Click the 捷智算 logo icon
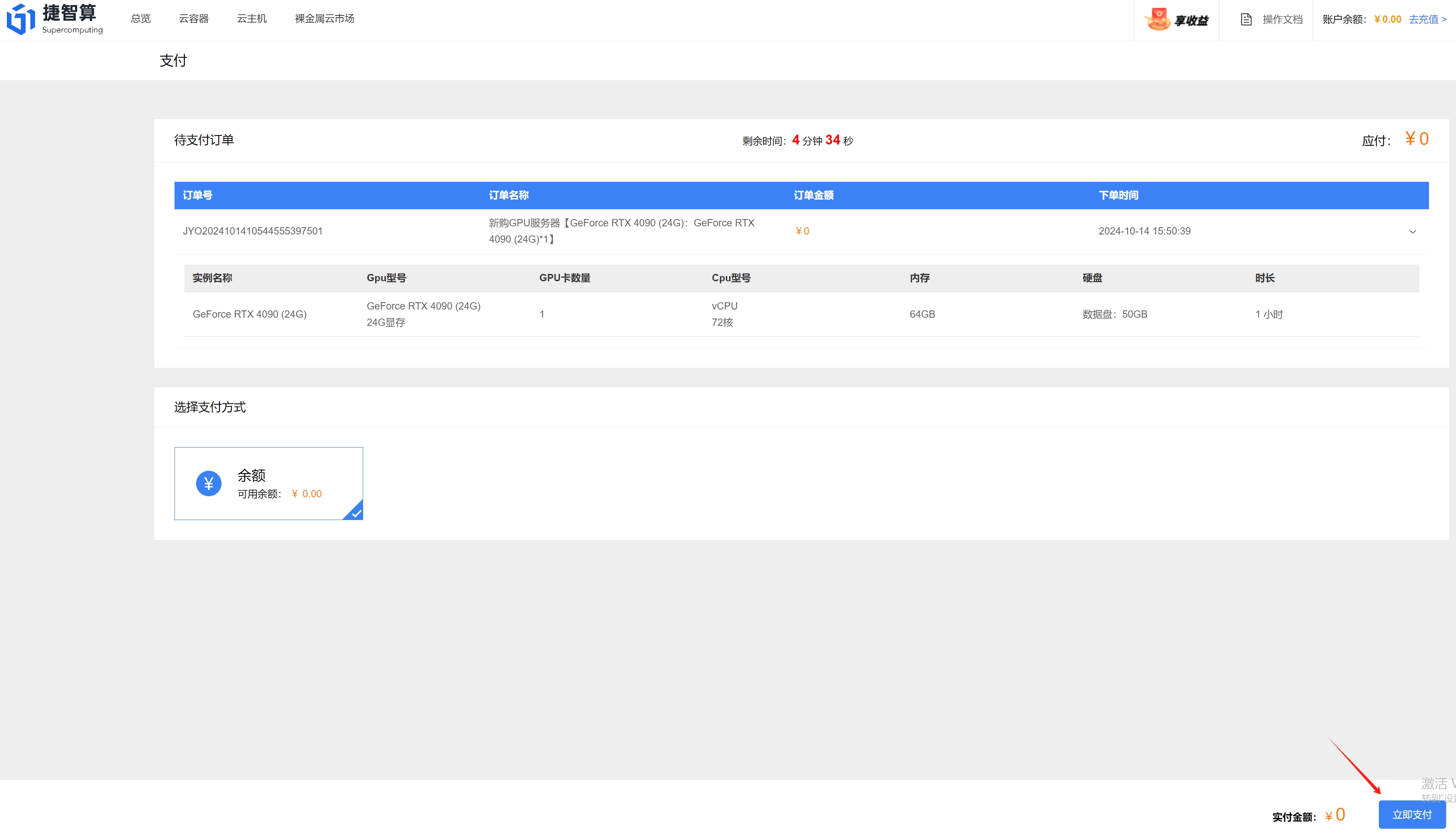The width and height of the screenshot is (1456, 839). click(21, 19)
